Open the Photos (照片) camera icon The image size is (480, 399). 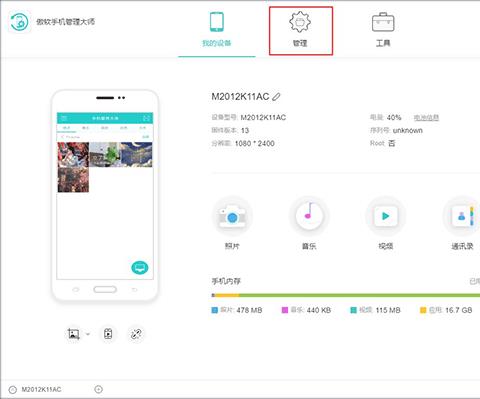coord(232,217)
